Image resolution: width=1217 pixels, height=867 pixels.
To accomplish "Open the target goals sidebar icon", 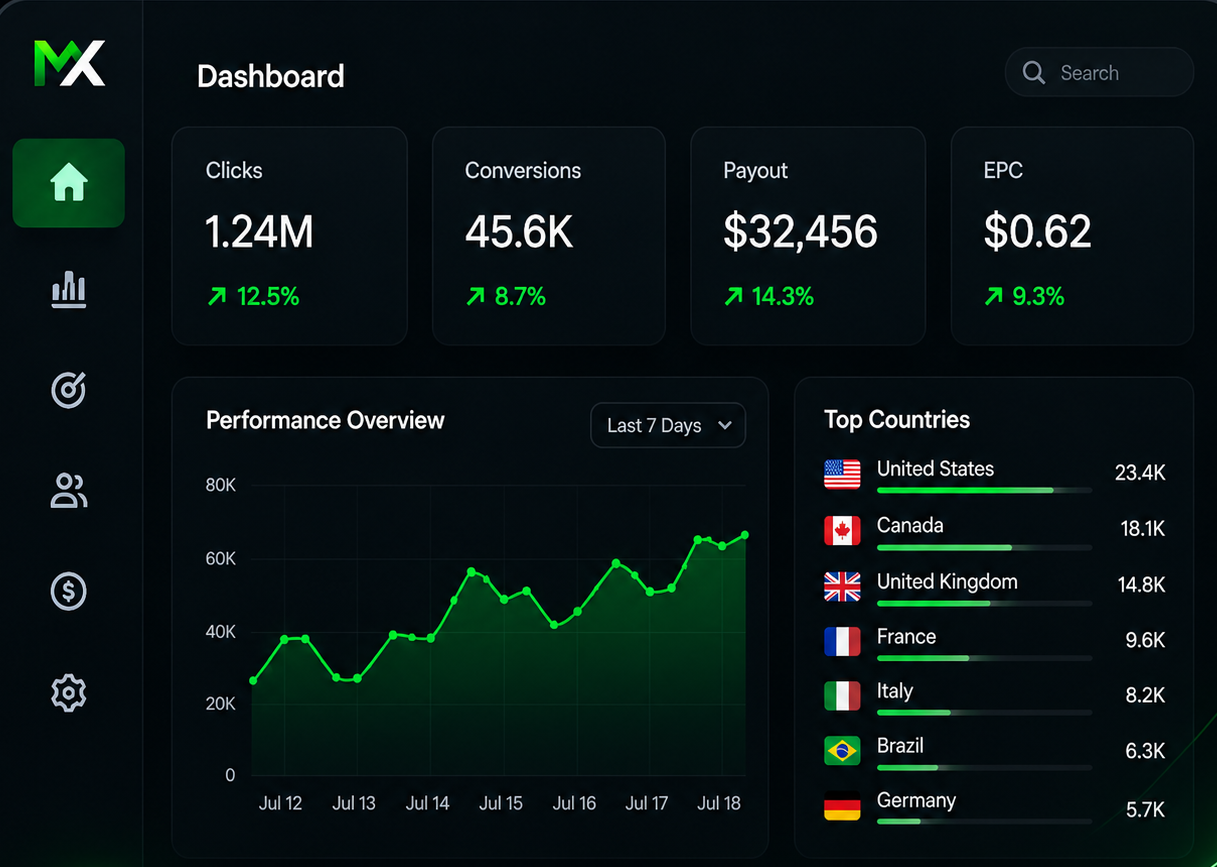I will point(69,390).
